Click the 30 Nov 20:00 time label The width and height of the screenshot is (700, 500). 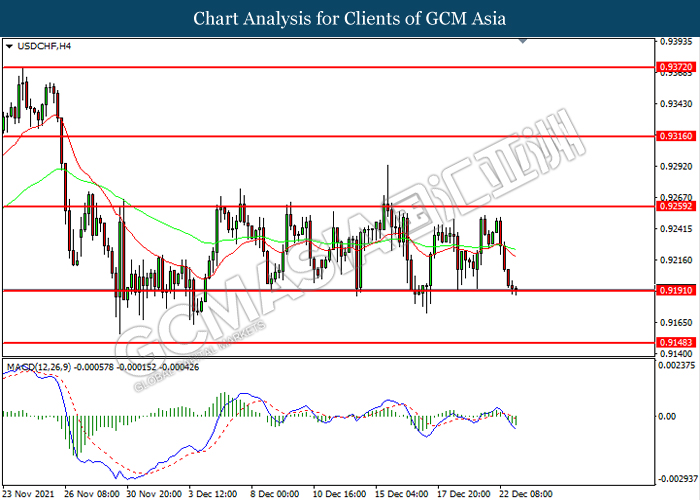coord(154,494)
